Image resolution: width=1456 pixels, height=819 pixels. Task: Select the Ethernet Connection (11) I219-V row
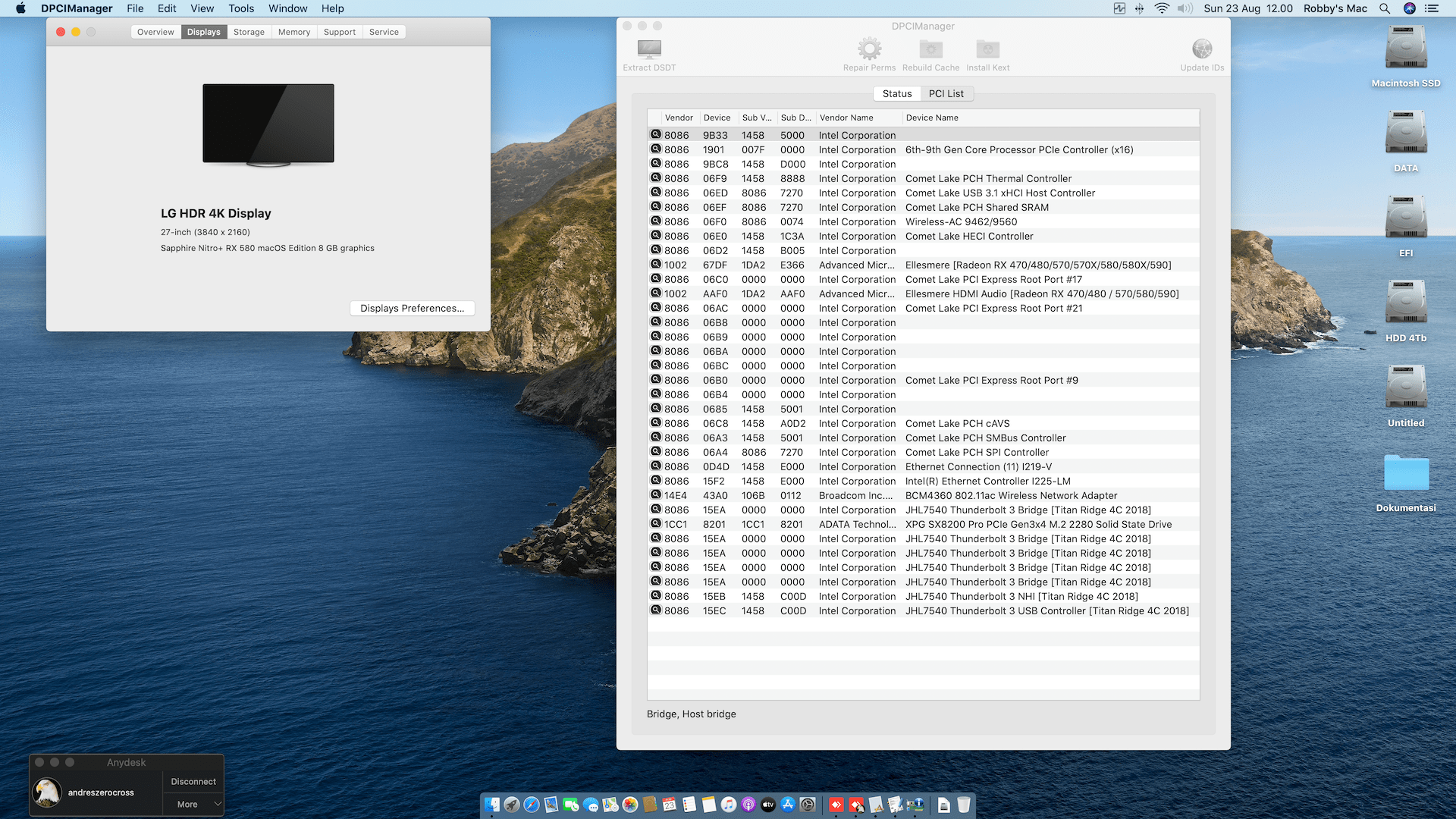(x=924, y=466)
